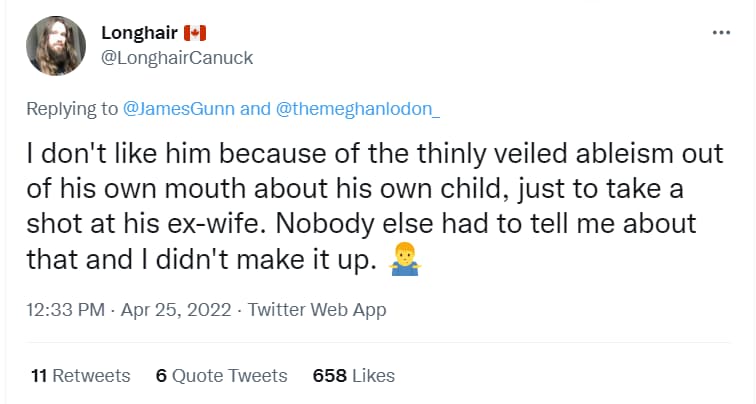Open the Twitter Web App source link

pyautogui.click(x=317, y=310)
